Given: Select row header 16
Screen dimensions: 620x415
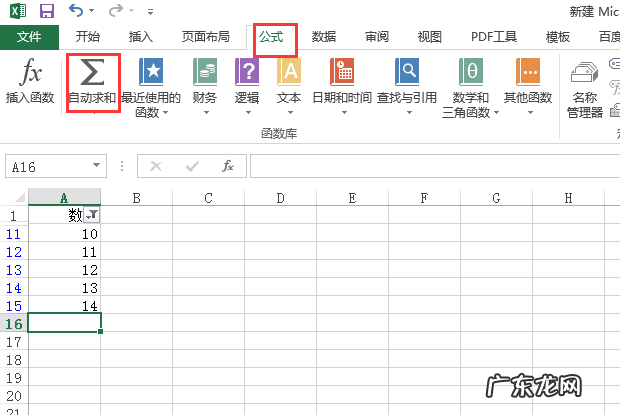Looking at the screenshot, I should coord(14,324).
